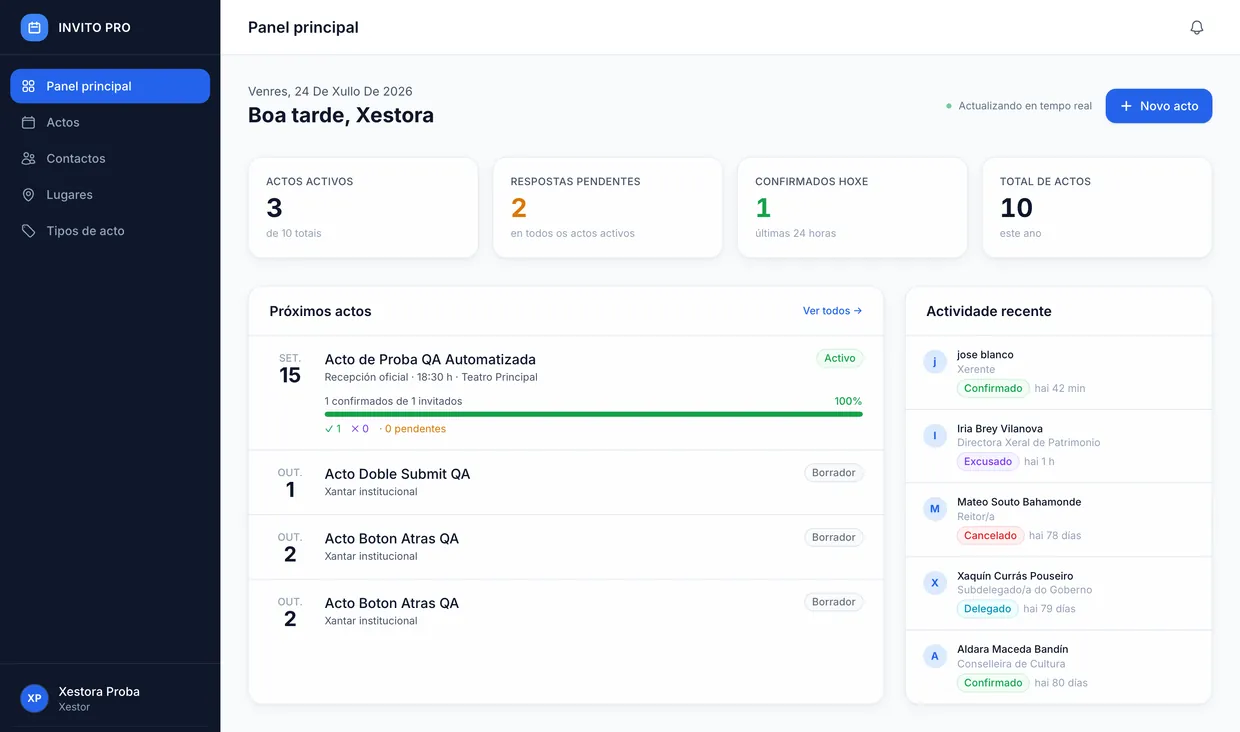Click 'hai 78 días' timestamp

tap(1055, 536)
